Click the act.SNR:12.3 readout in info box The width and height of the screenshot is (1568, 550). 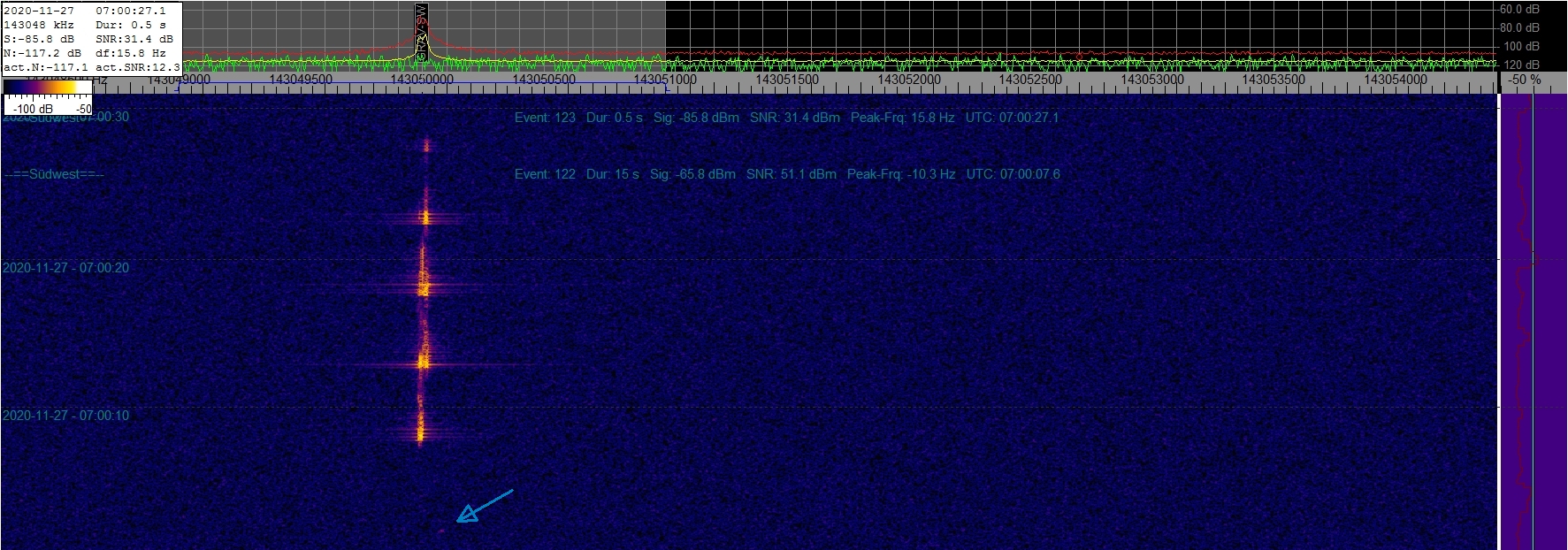click(x=138, y=67)
